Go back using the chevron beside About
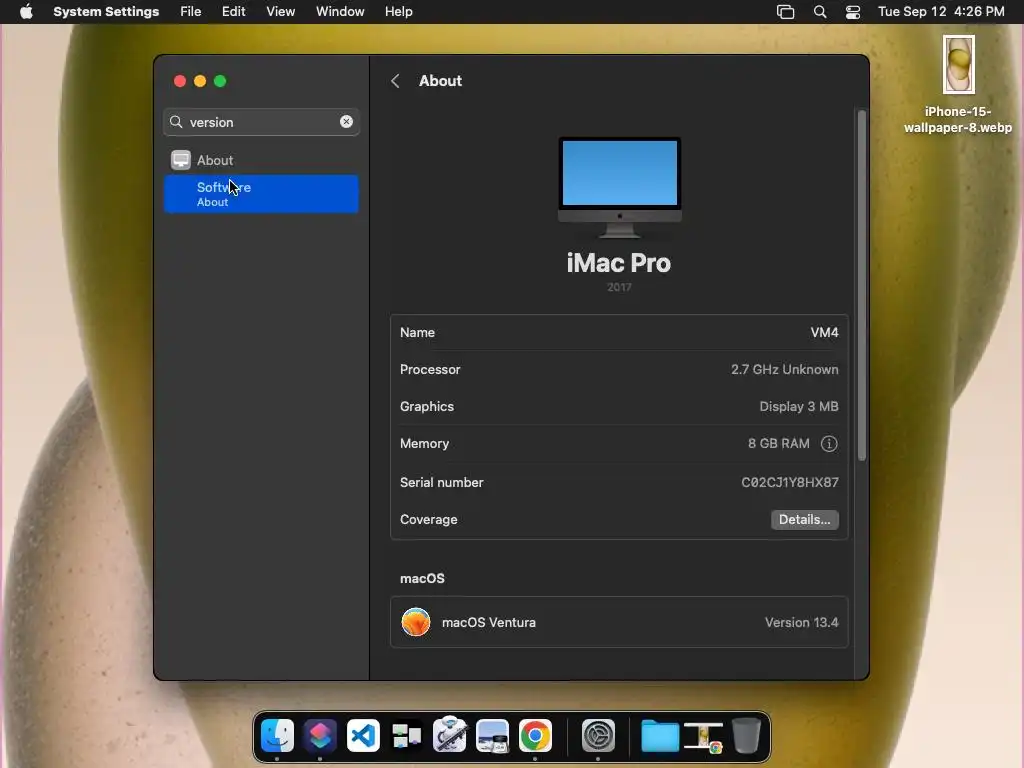 point(395,81)
